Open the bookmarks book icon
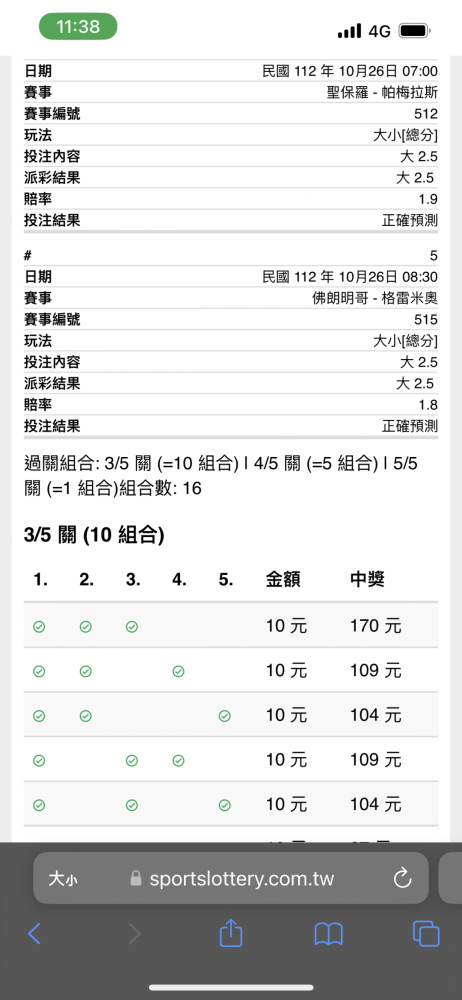The width and height of the screenshot is (462, 1000). tap(329, 934)
